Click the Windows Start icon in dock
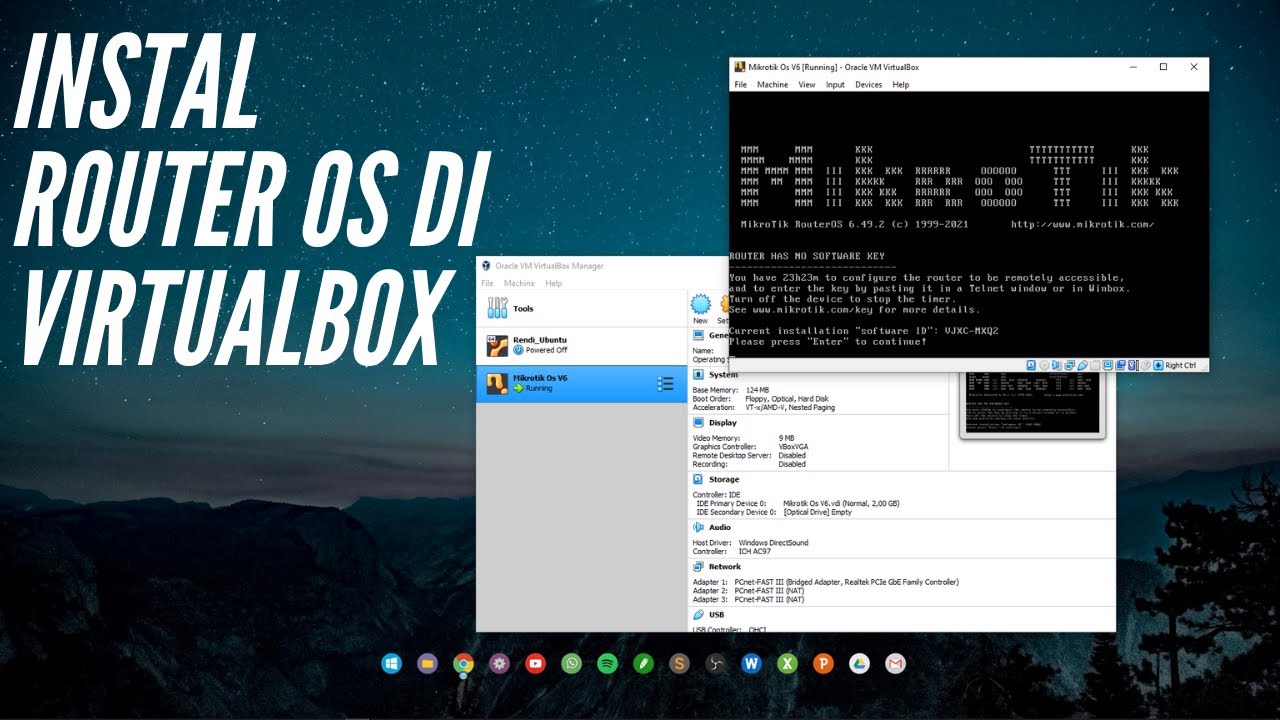Viewport: 1280px width, 720px height. (x=391, y=663)
